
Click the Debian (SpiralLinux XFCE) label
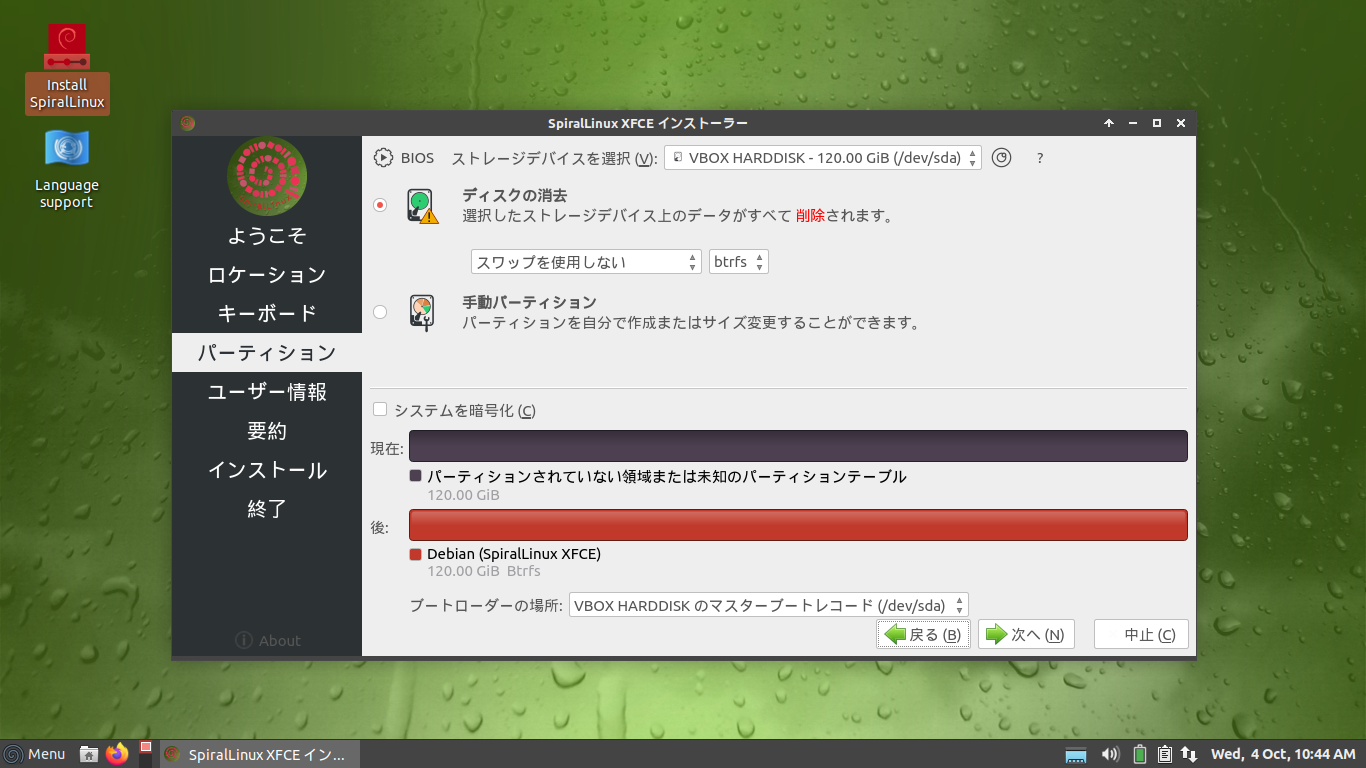coord(514,554)
